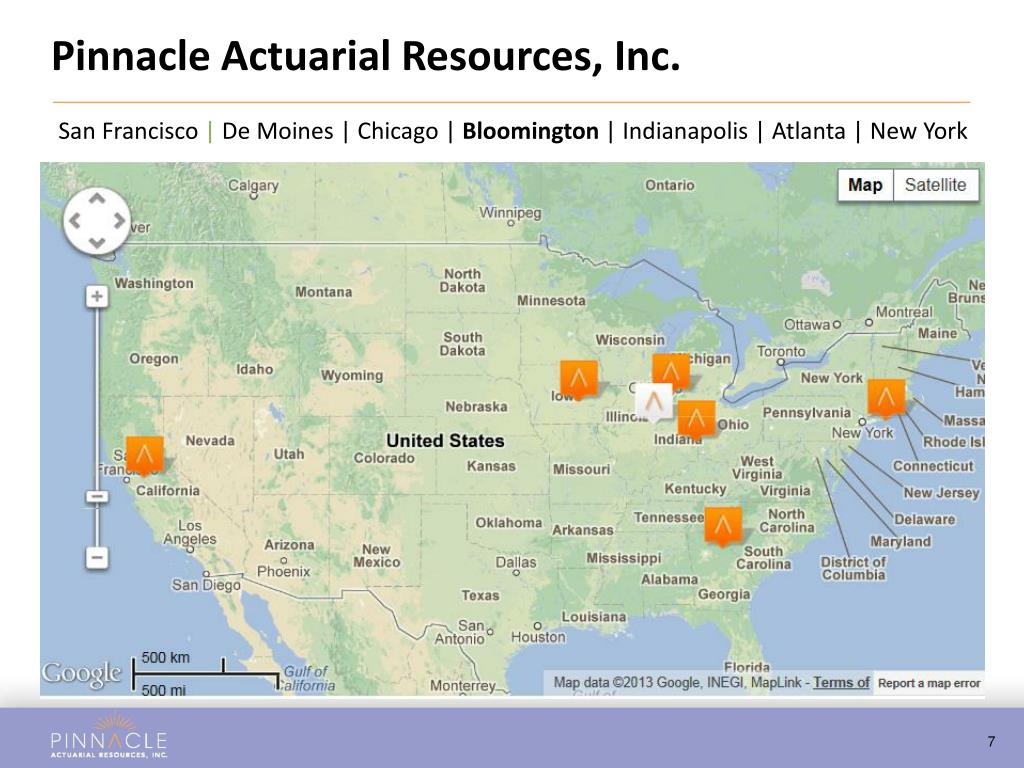Select the Indianapolis office marker
Screen dimensions: 1024x768
click(x=696, y=419)
